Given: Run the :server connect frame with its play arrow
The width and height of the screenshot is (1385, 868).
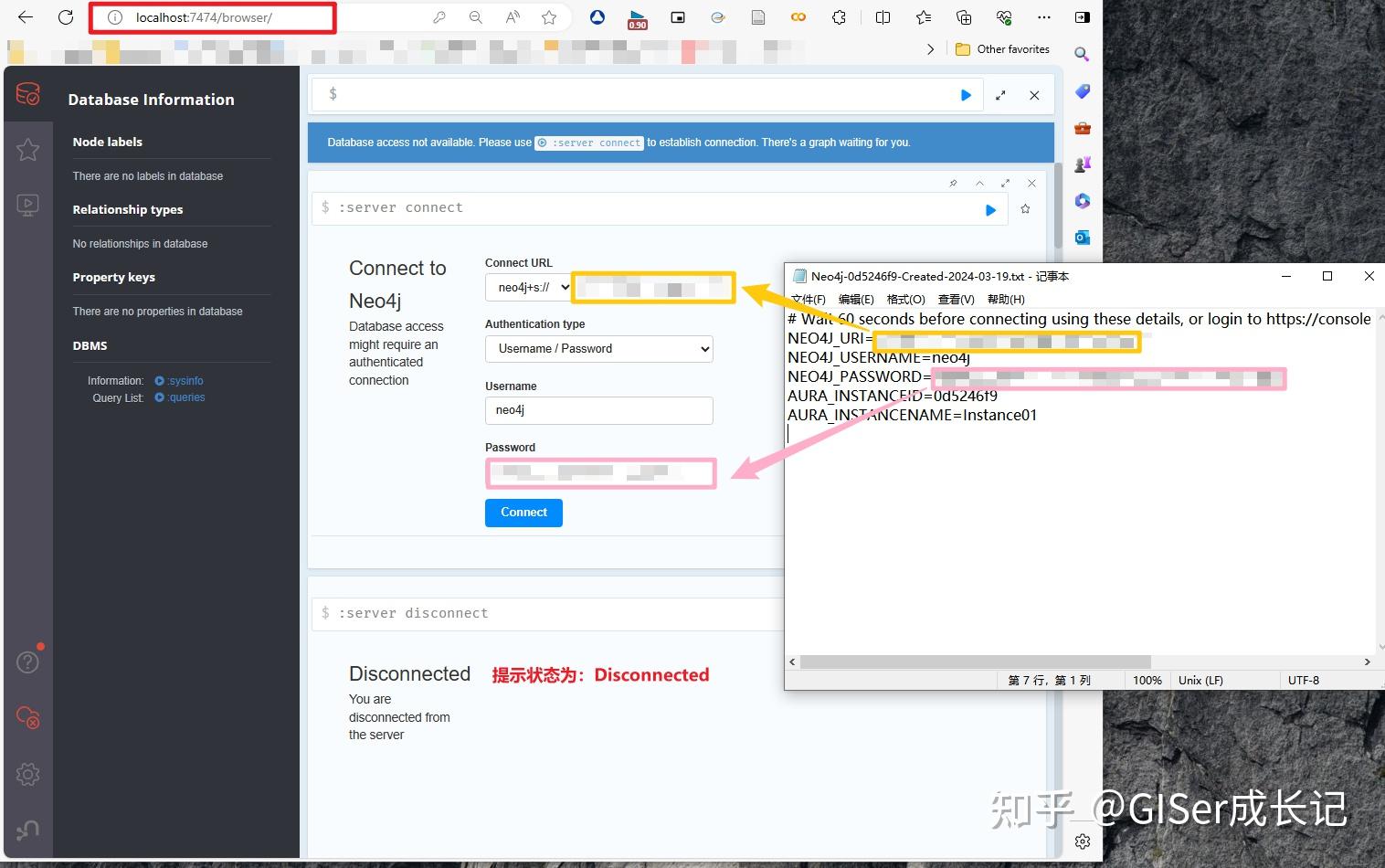Looking at the screenshot, I should pos(990,209).
